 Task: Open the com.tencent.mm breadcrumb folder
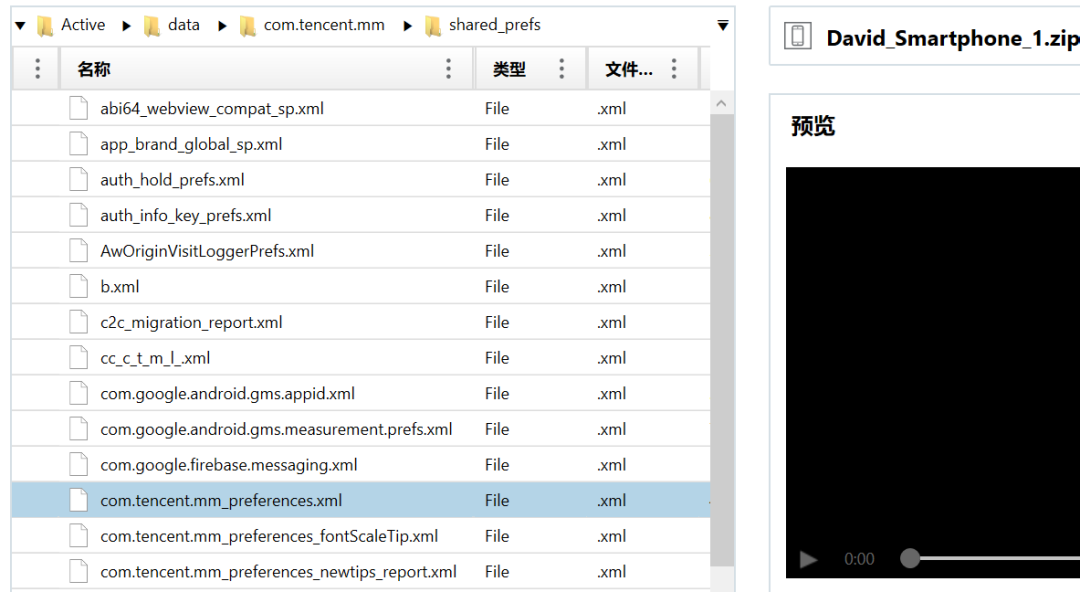coord(312,25)
